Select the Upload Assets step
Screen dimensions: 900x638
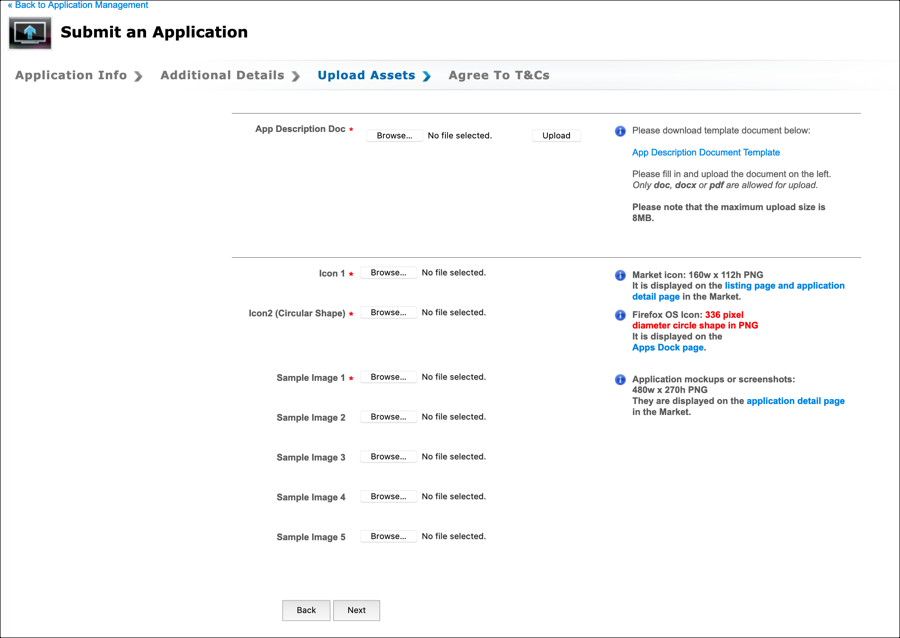[x=366, y=75]
